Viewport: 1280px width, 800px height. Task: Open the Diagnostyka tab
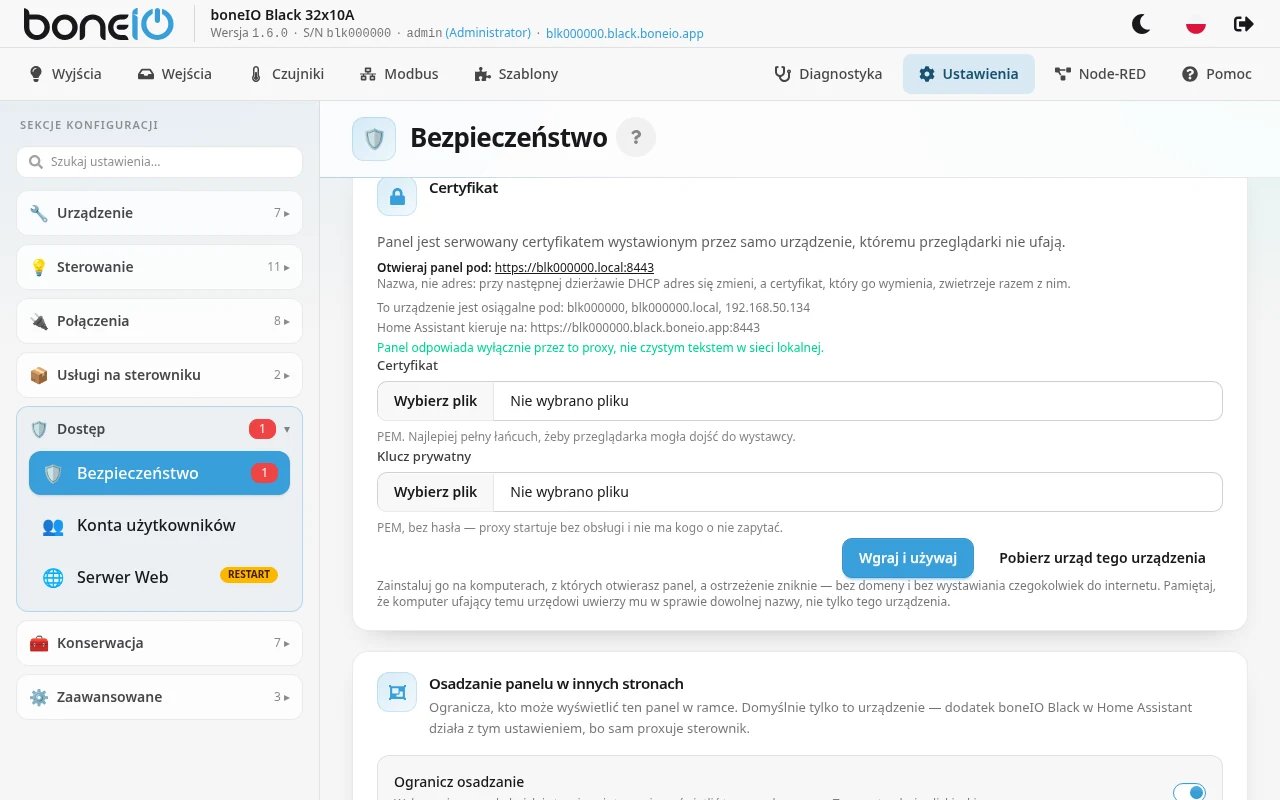(x=828, y=74)
